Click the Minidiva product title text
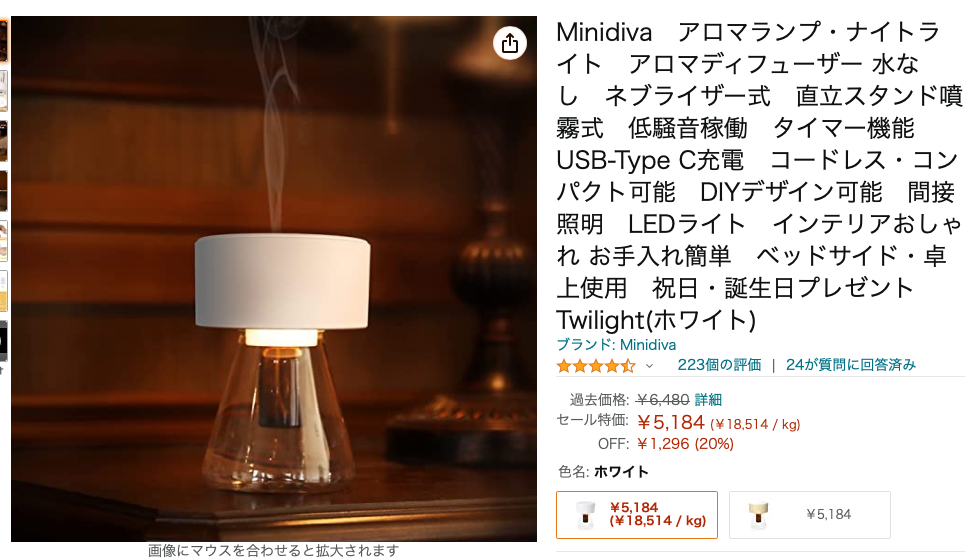The width and height of the screenshot is (977, 560). (759, 176)
